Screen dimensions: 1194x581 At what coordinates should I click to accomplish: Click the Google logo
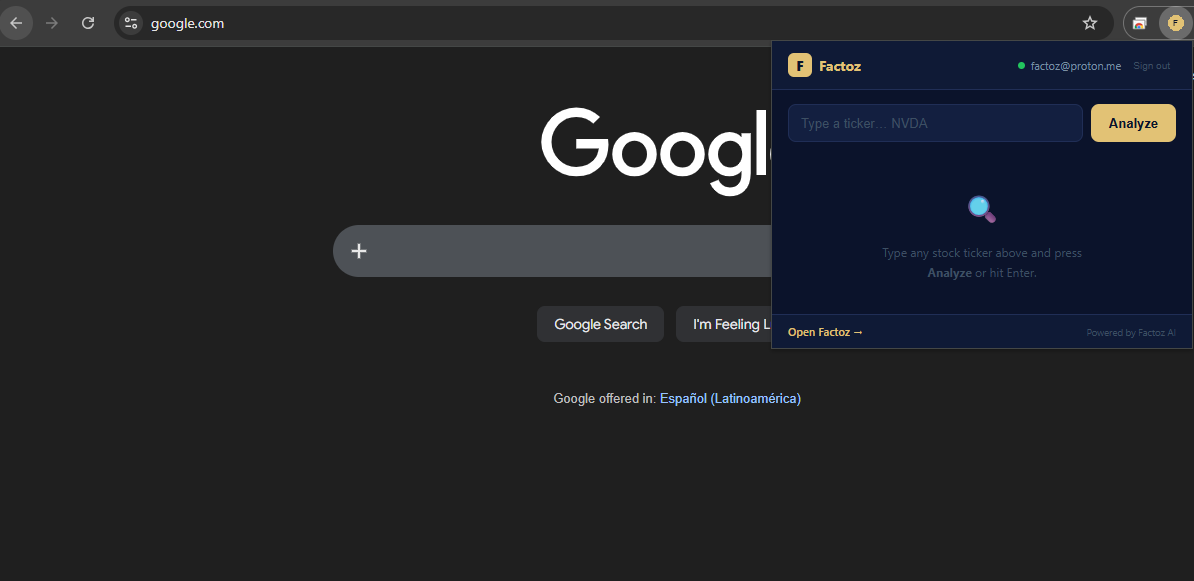point(656,151)
